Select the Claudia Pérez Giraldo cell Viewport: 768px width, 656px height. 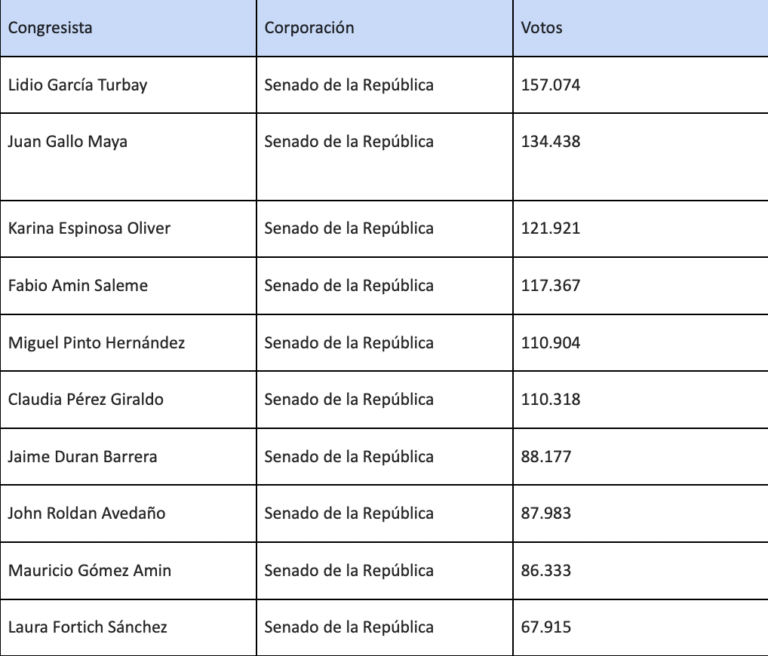pyautogui.click(x=85, y=399)
